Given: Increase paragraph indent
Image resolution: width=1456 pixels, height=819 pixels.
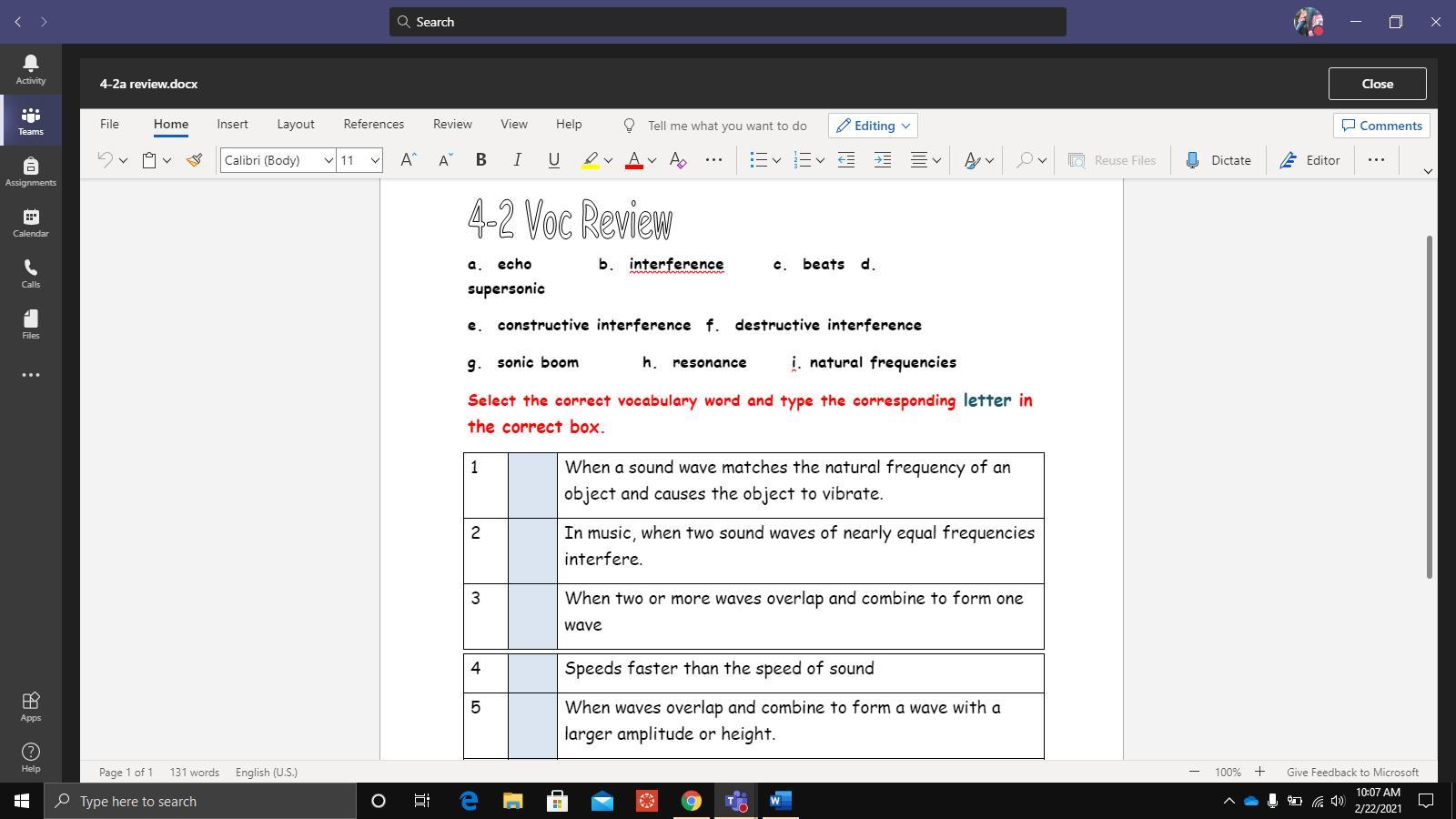Looking at the screenshot, I should pos(883,160).
